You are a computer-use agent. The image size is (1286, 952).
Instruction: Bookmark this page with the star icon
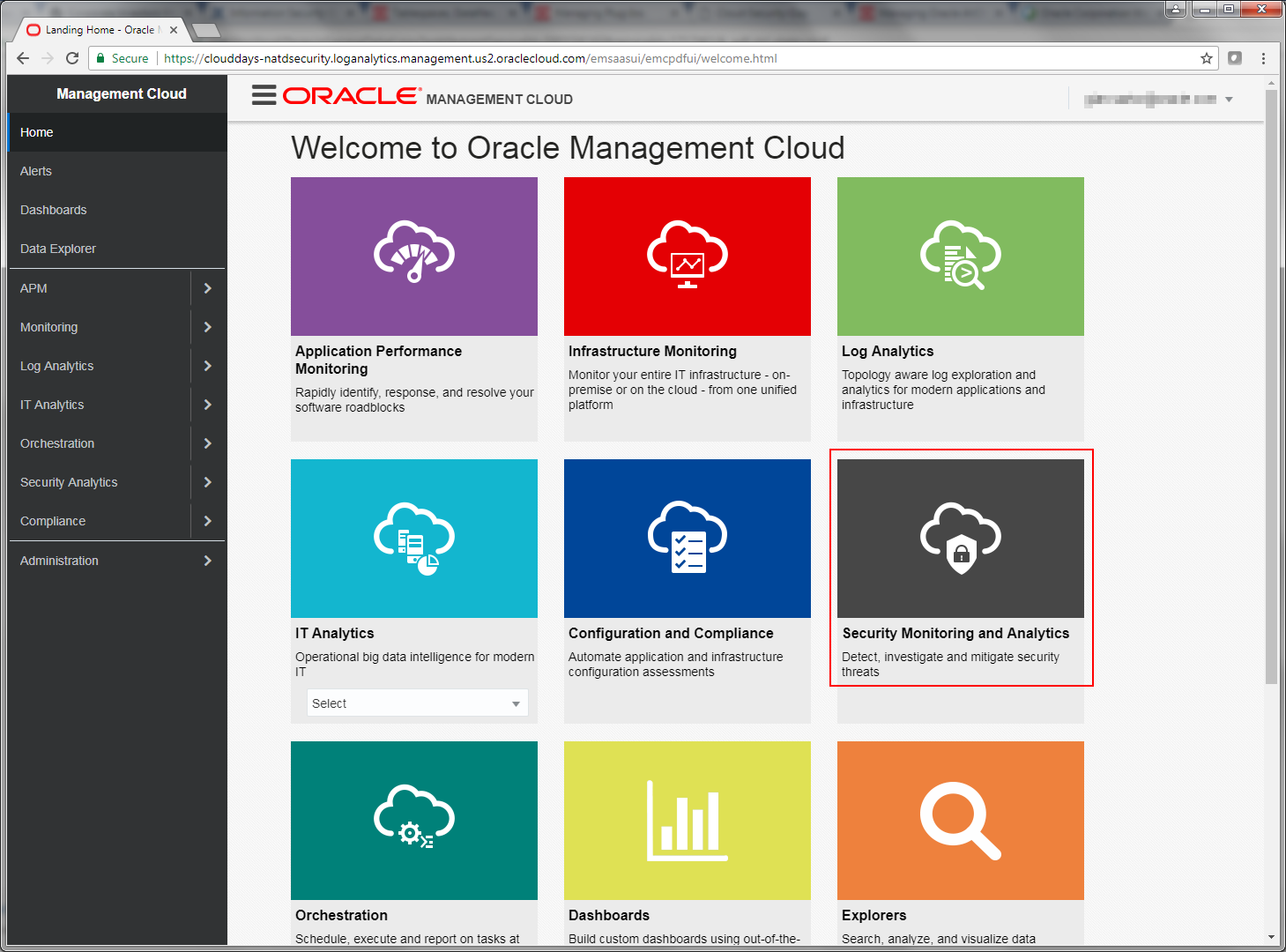click(1207, 58)
